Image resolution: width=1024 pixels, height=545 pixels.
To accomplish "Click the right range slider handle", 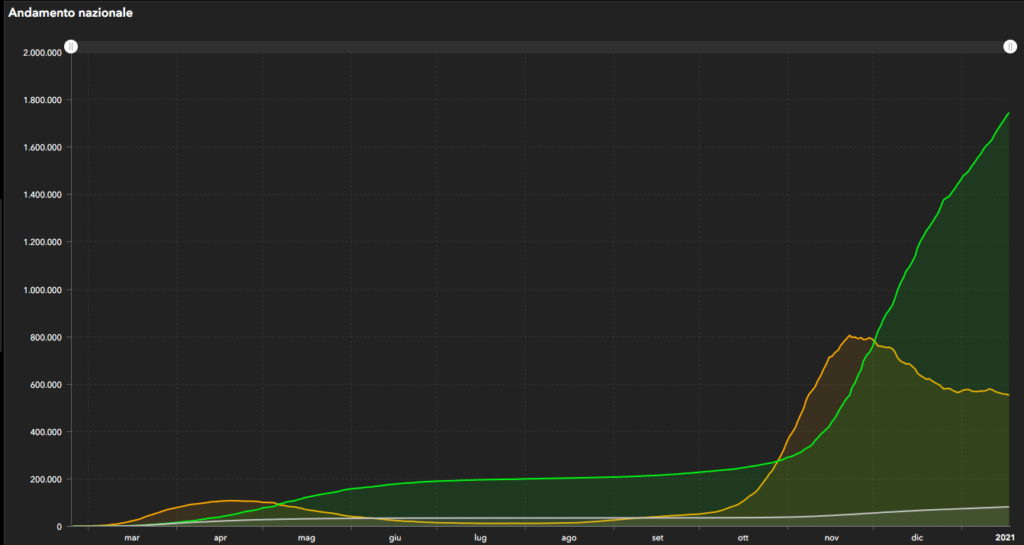I will (x=1010, y=47).
